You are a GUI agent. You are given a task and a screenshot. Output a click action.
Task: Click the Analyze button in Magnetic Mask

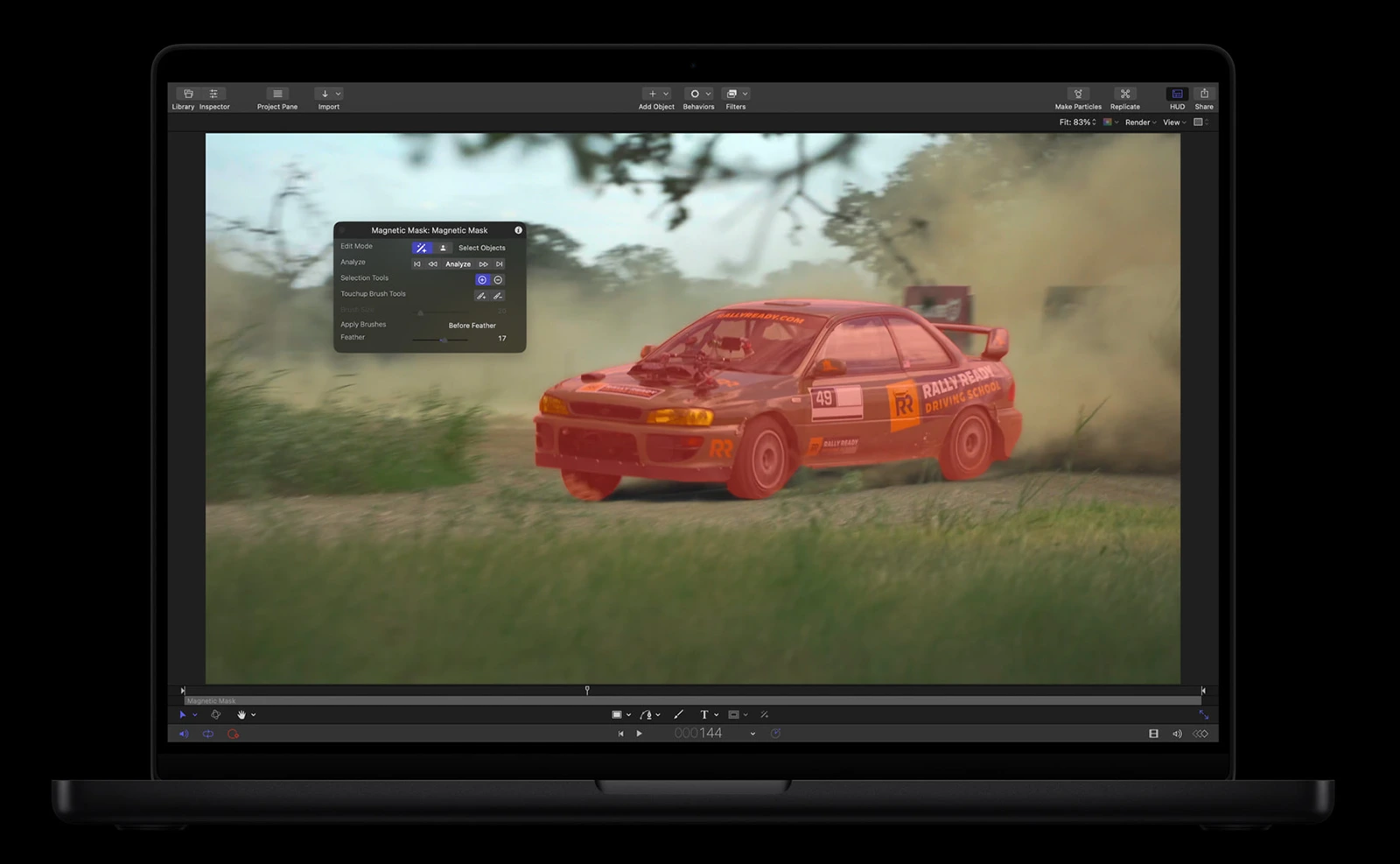pyautogui.click(x=458, y=263)
